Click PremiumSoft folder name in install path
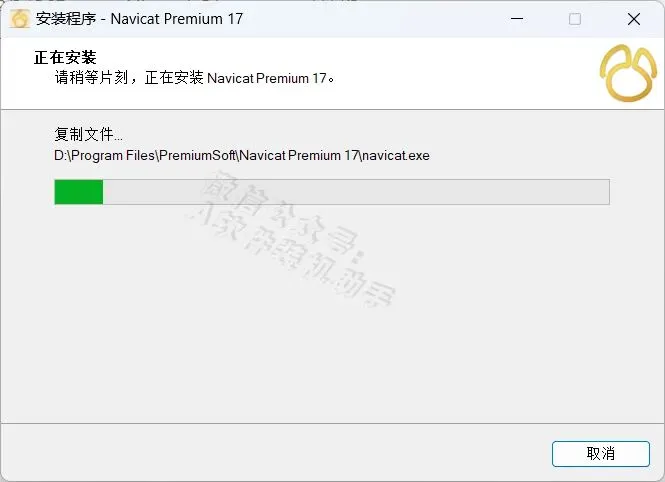Image resolution: width=665 pixels, height=482 pixels. 197,156
